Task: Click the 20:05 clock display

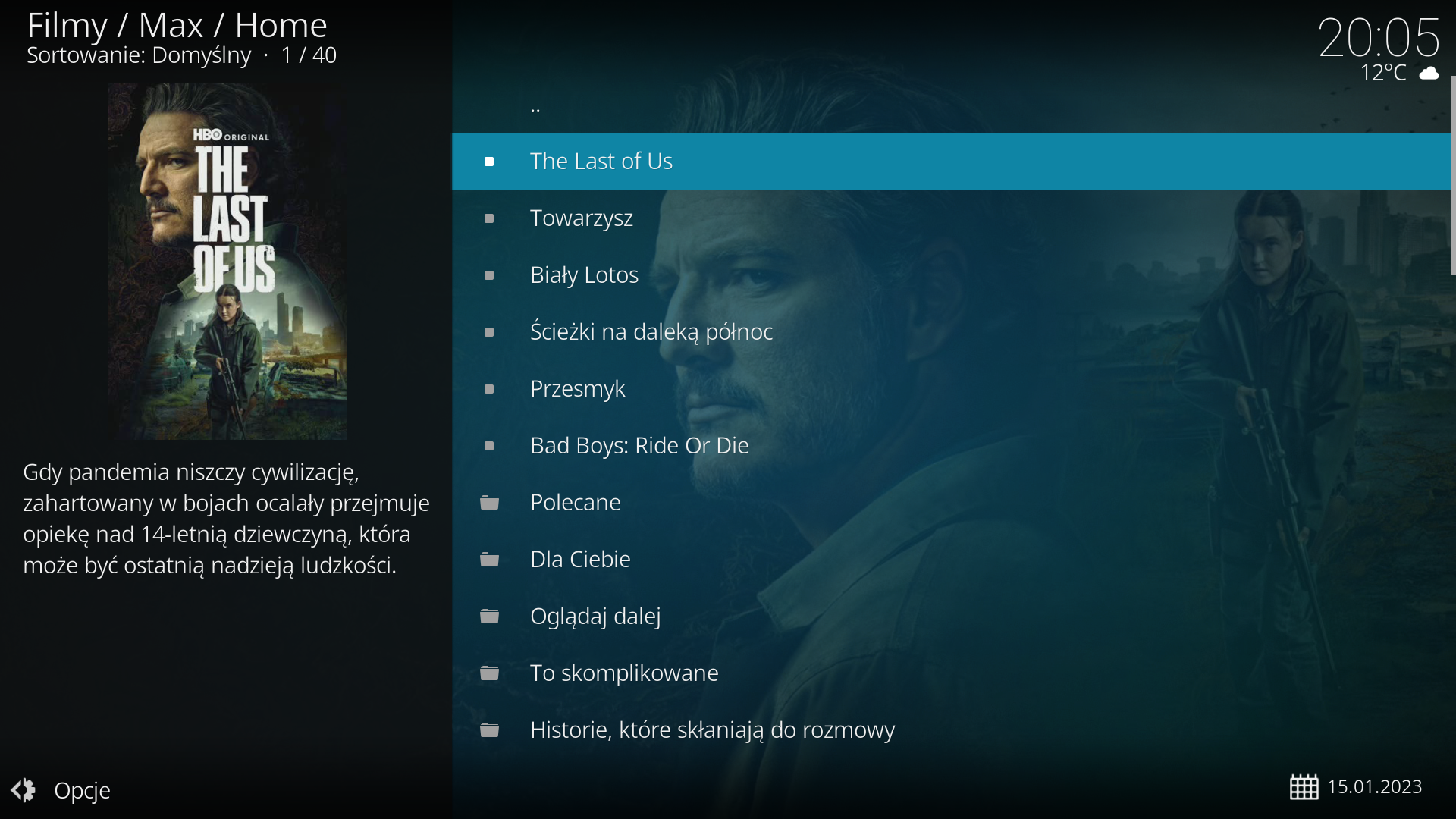Action: [x=1379, y=37]
